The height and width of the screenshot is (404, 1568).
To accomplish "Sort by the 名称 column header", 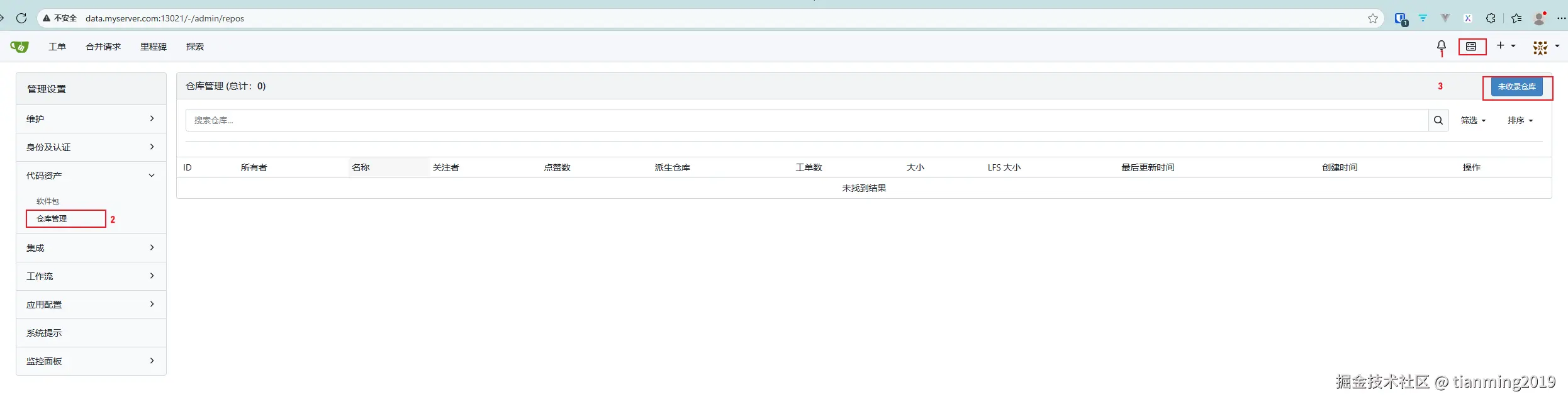I will 361,167.
